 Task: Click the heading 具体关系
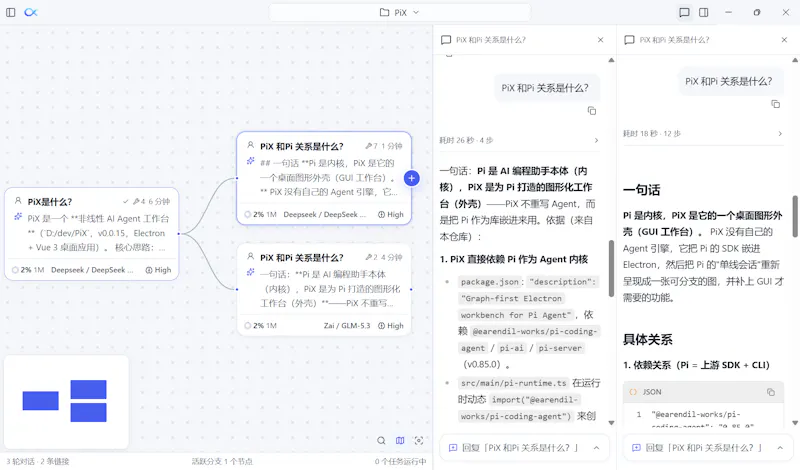coord(647,339)
